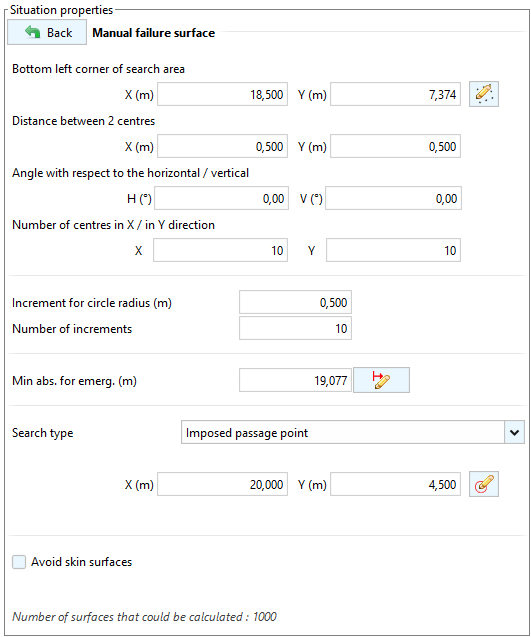Image resolution: width=531 pixels, height=637 pixels.
Task: Edit number of centres in Y direction
Action: (x=393, y=250)
